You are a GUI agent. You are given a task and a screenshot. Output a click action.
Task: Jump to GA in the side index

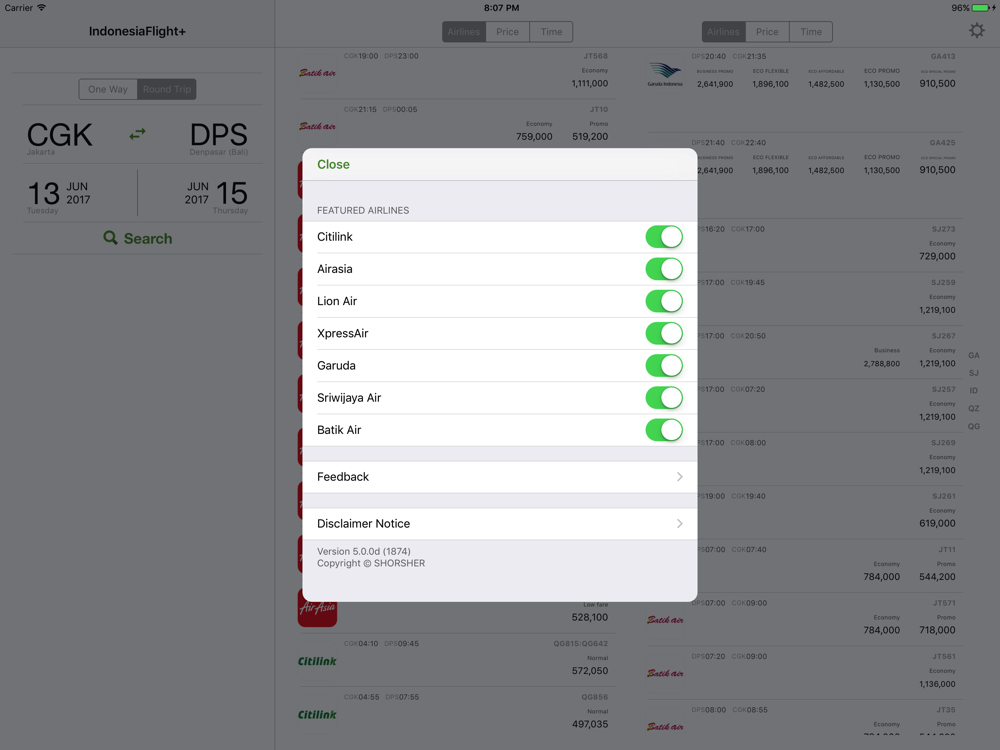point(974,355)
